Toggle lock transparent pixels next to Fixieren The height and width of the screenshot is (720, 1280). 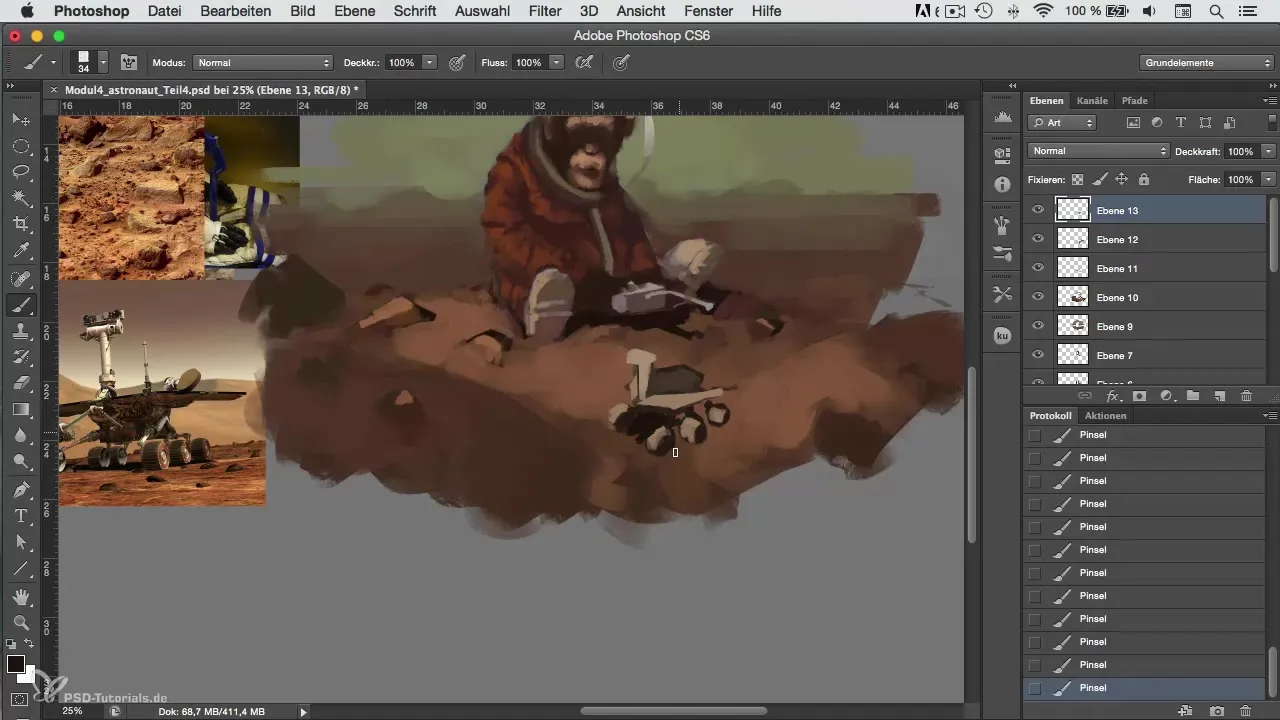[x=1078, y=179]
